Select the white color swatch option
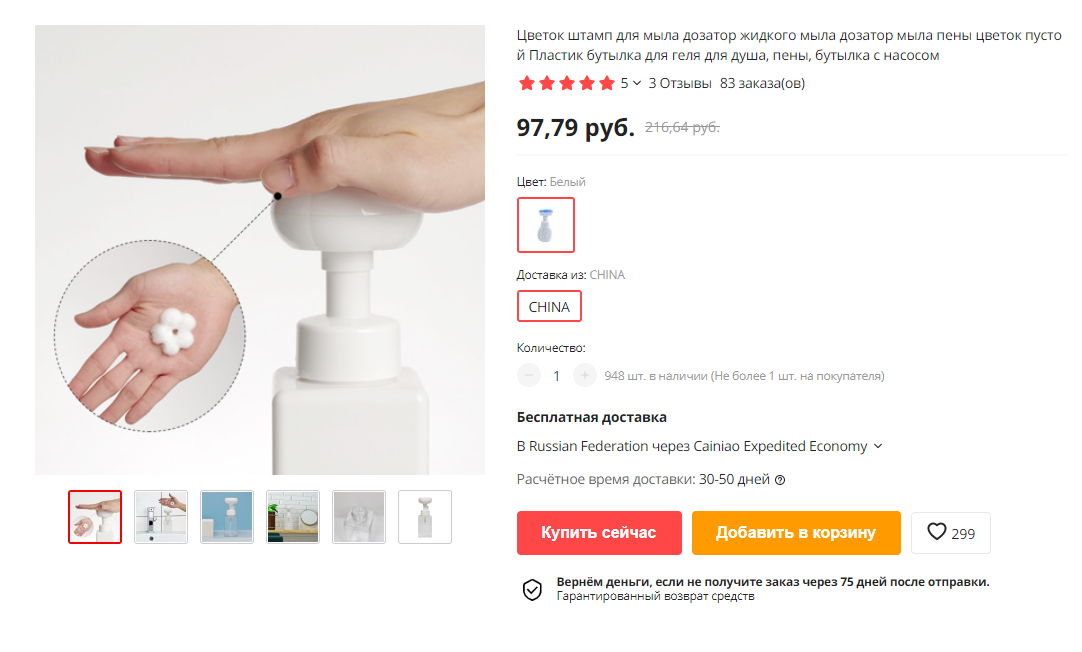This screenshot has height=652, width=1082. (x=546, y=225)
